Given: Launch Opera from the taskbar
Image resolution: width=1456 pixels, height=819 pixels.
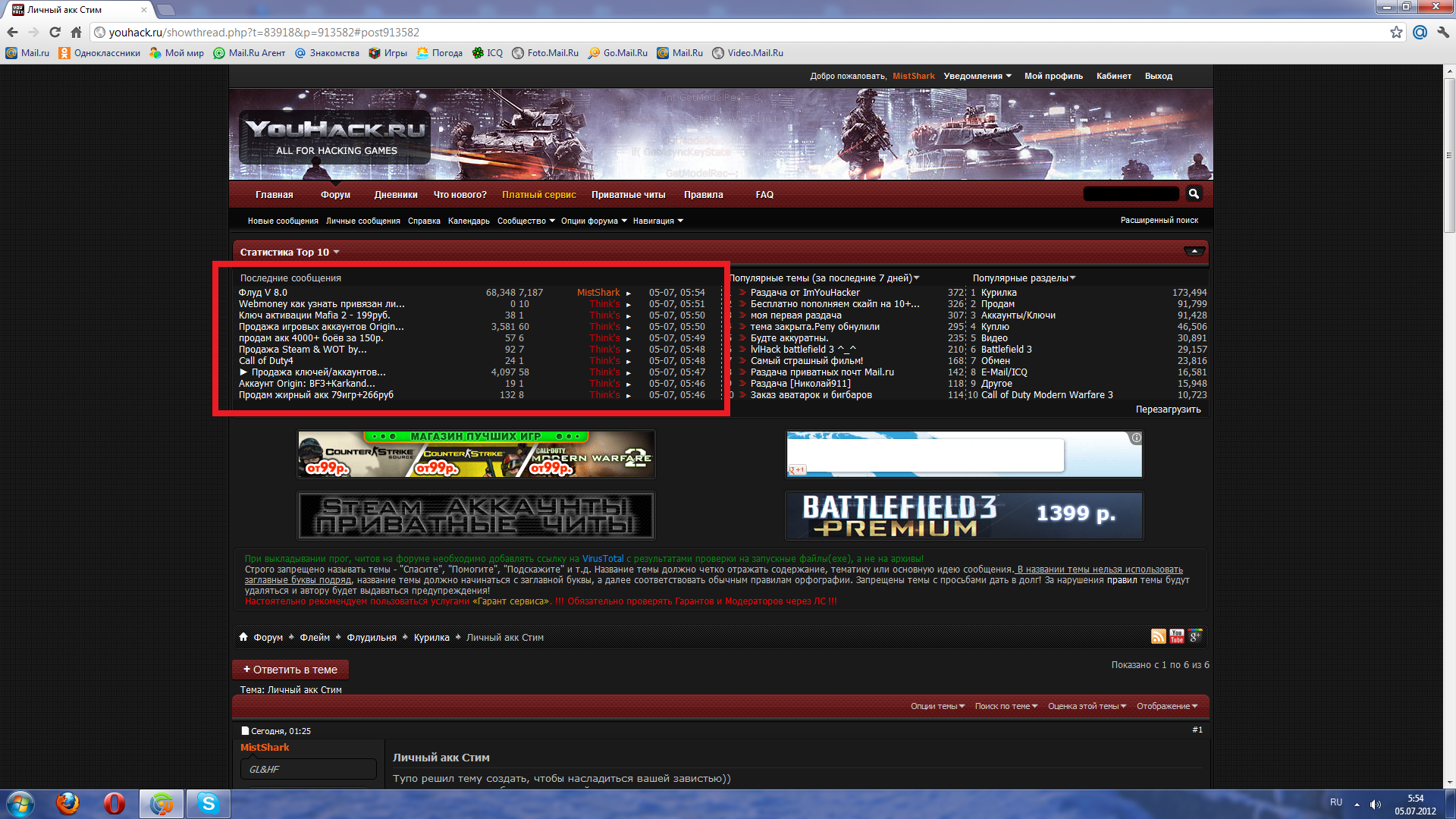Looking at the screenshot, I should (x=115, y=803).
